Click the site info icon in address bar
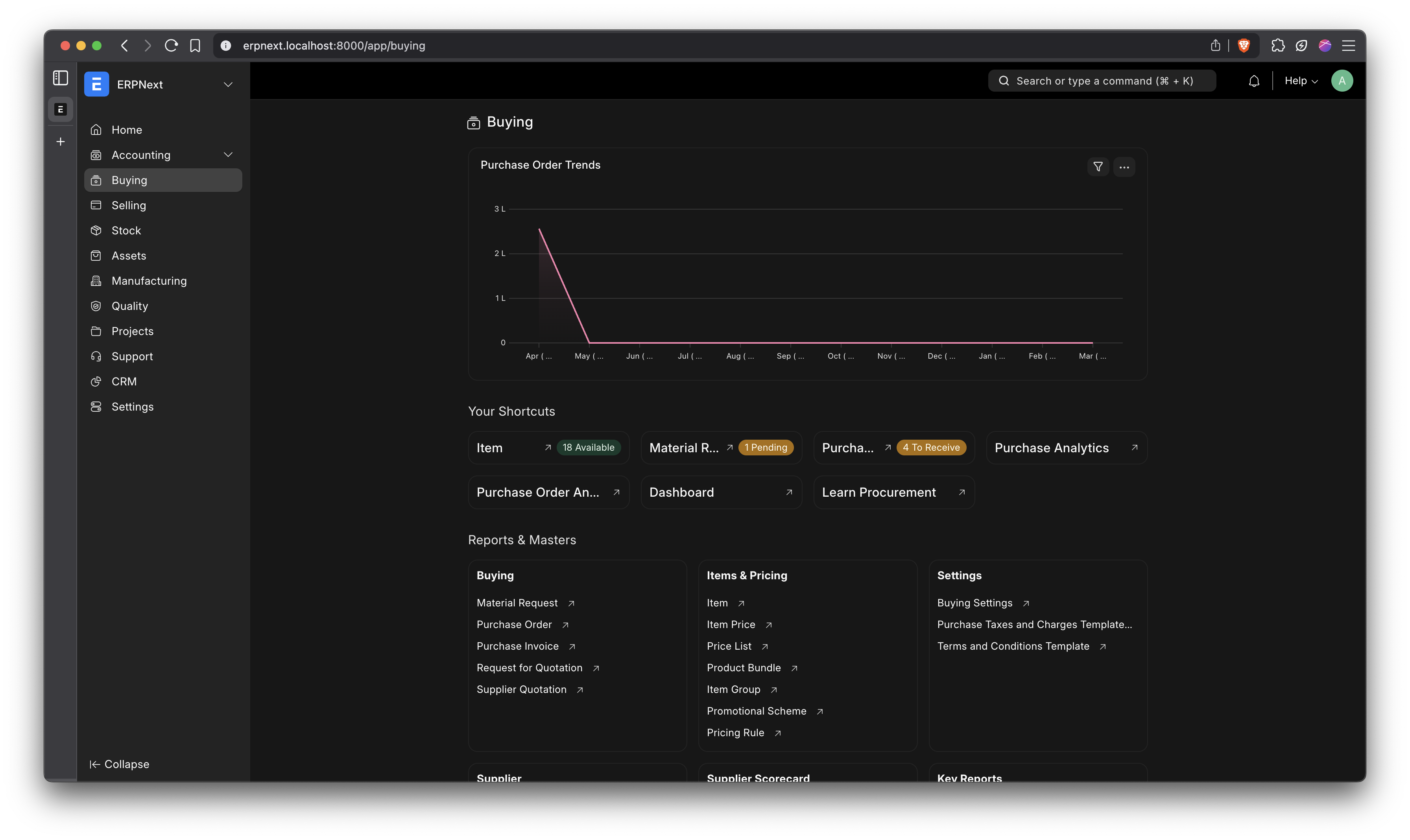The image size is (1410, 840). pos(225,46)
